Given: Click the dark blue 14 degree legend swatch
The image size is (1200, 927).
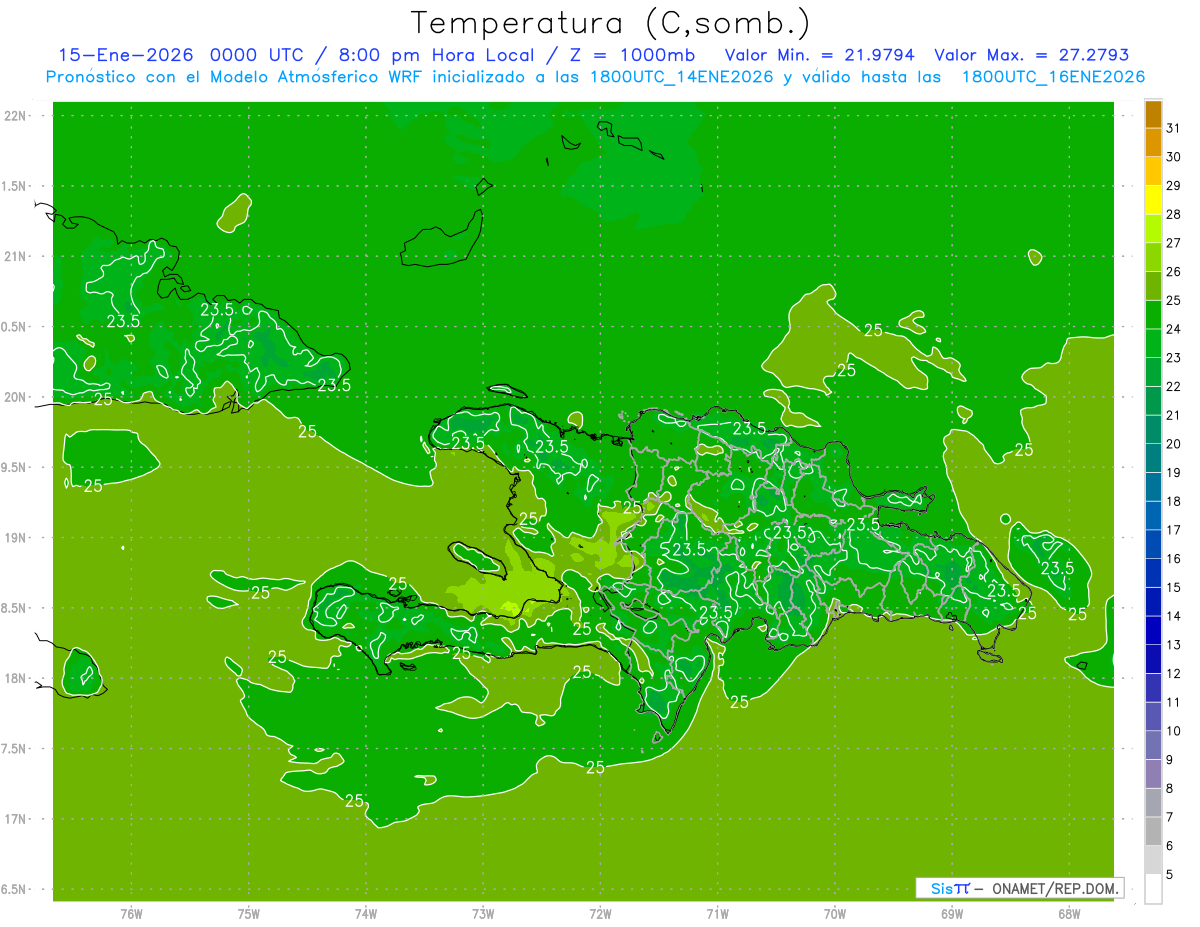Looking at the screenshot, I should [1153, 602].
